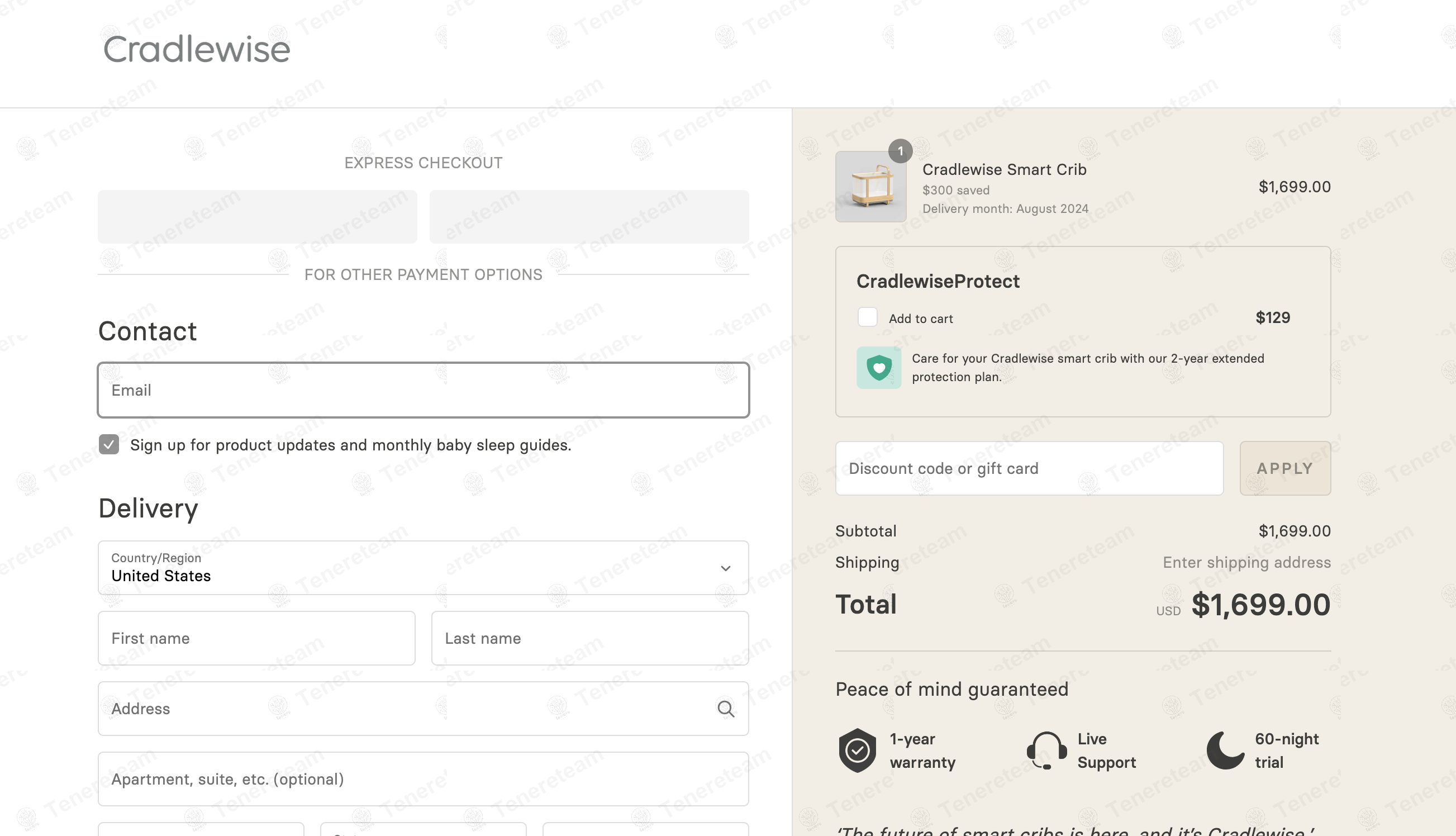Click the '60-night trial' label

pos(1287,750)
